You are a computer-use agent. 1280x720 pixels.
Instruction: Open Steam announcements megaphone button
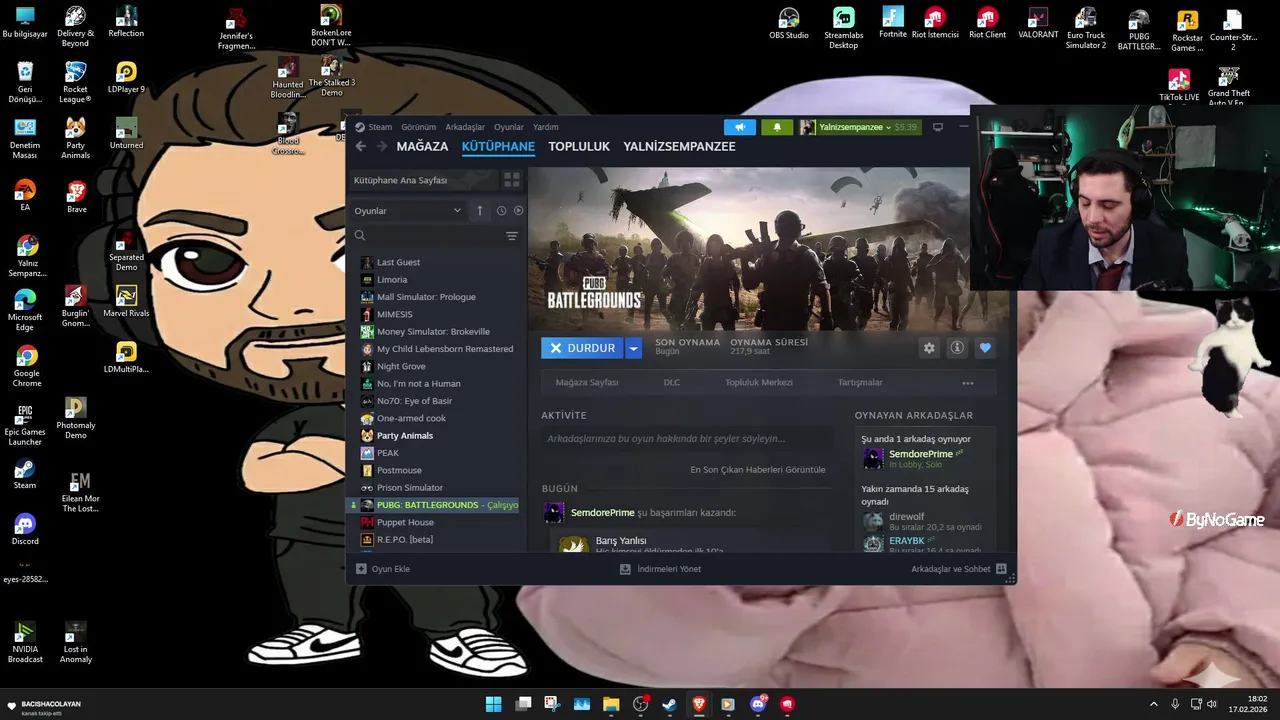coord(740,127)
